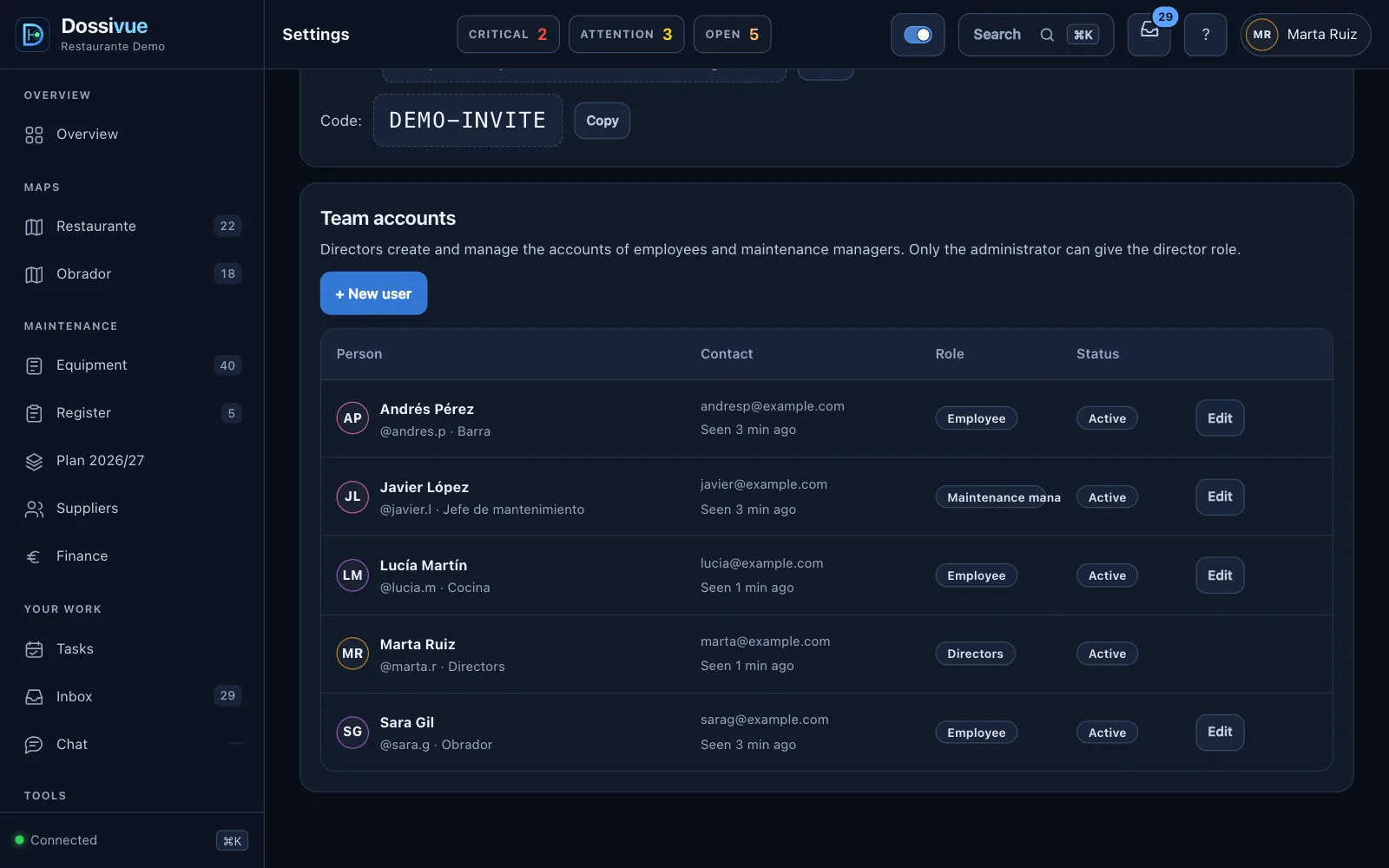Select the Equipment list icon
1389x868 pixels.
pos(34,365)
